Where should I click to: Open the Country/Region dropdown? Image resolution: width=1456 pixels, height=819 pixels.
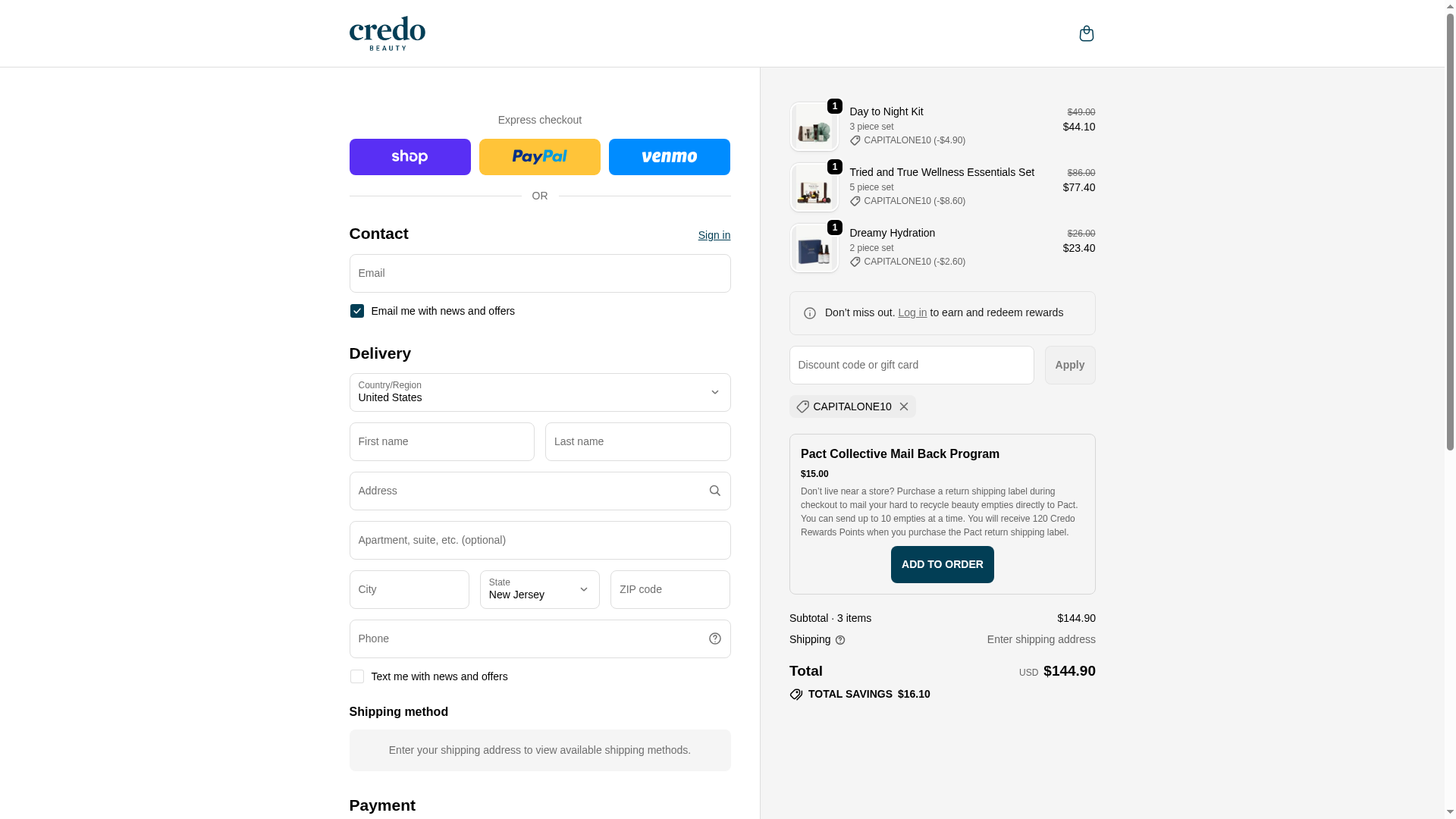point(539,392)
